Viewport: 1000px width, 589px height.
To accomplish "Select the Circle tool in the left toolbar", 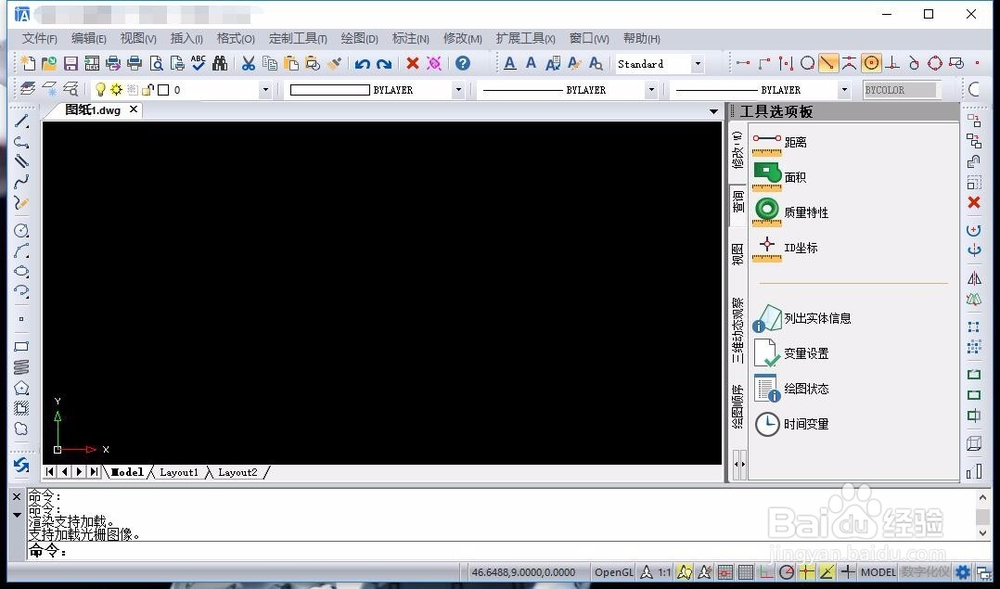I will pyautogui.click(x=21, y=230).
